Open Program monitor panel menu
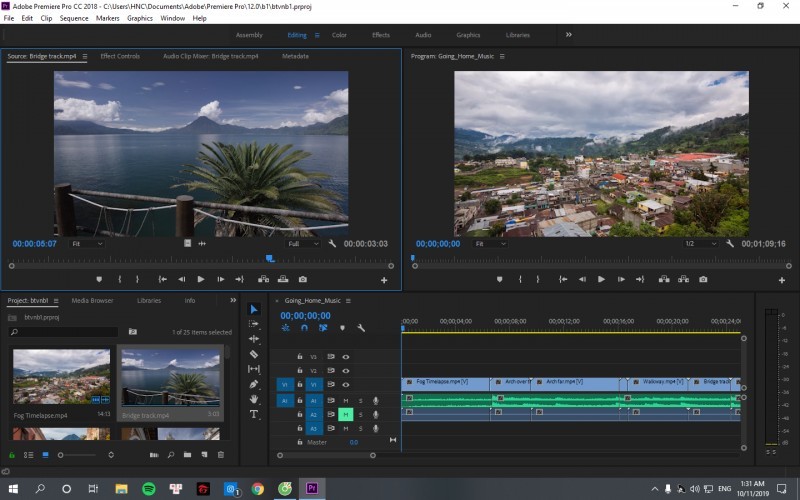The image size is (800, 500). pyautogui.click(x=502, y=57)
